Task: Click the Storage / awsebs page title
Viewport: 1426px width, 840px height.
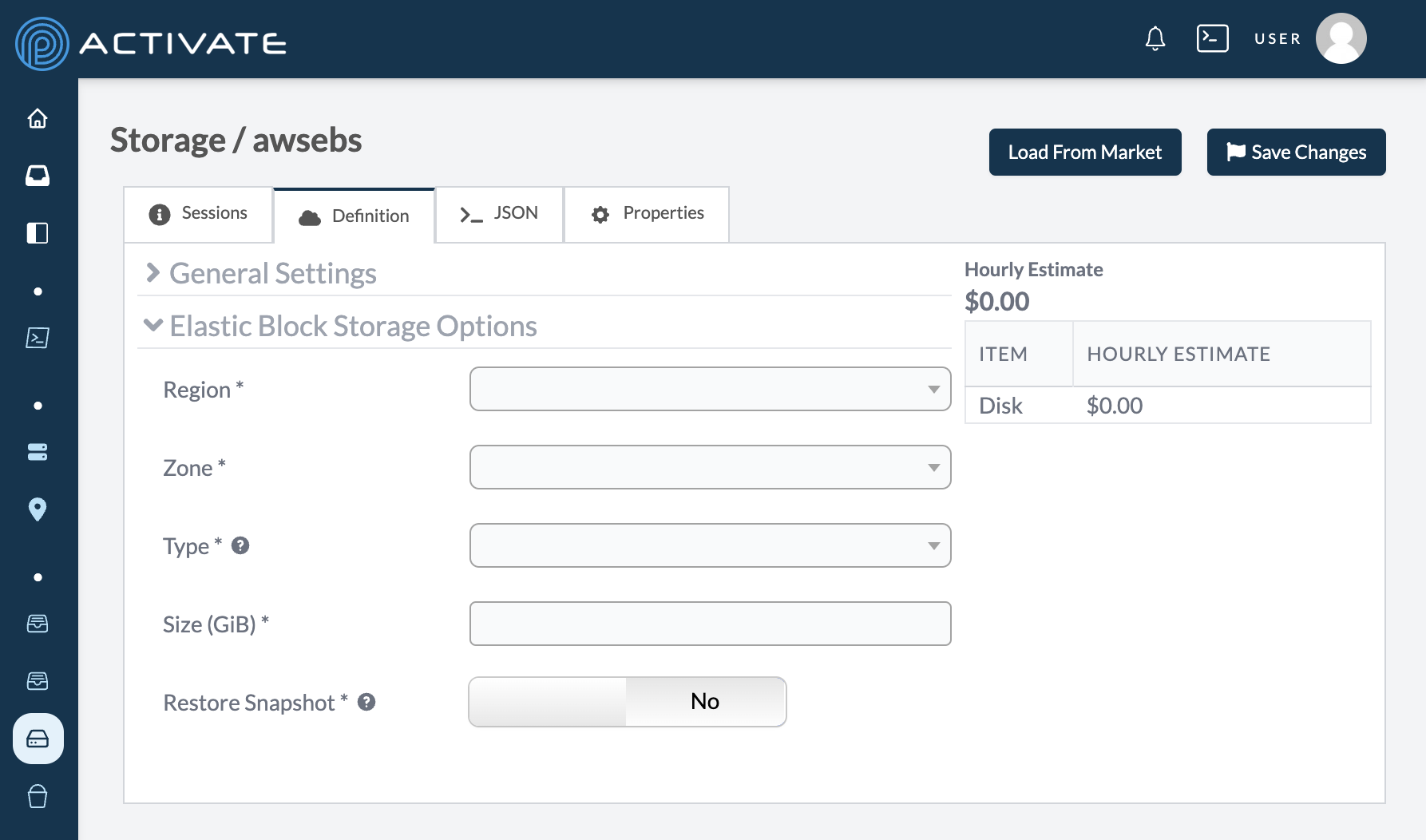Action: click(236, 140)
